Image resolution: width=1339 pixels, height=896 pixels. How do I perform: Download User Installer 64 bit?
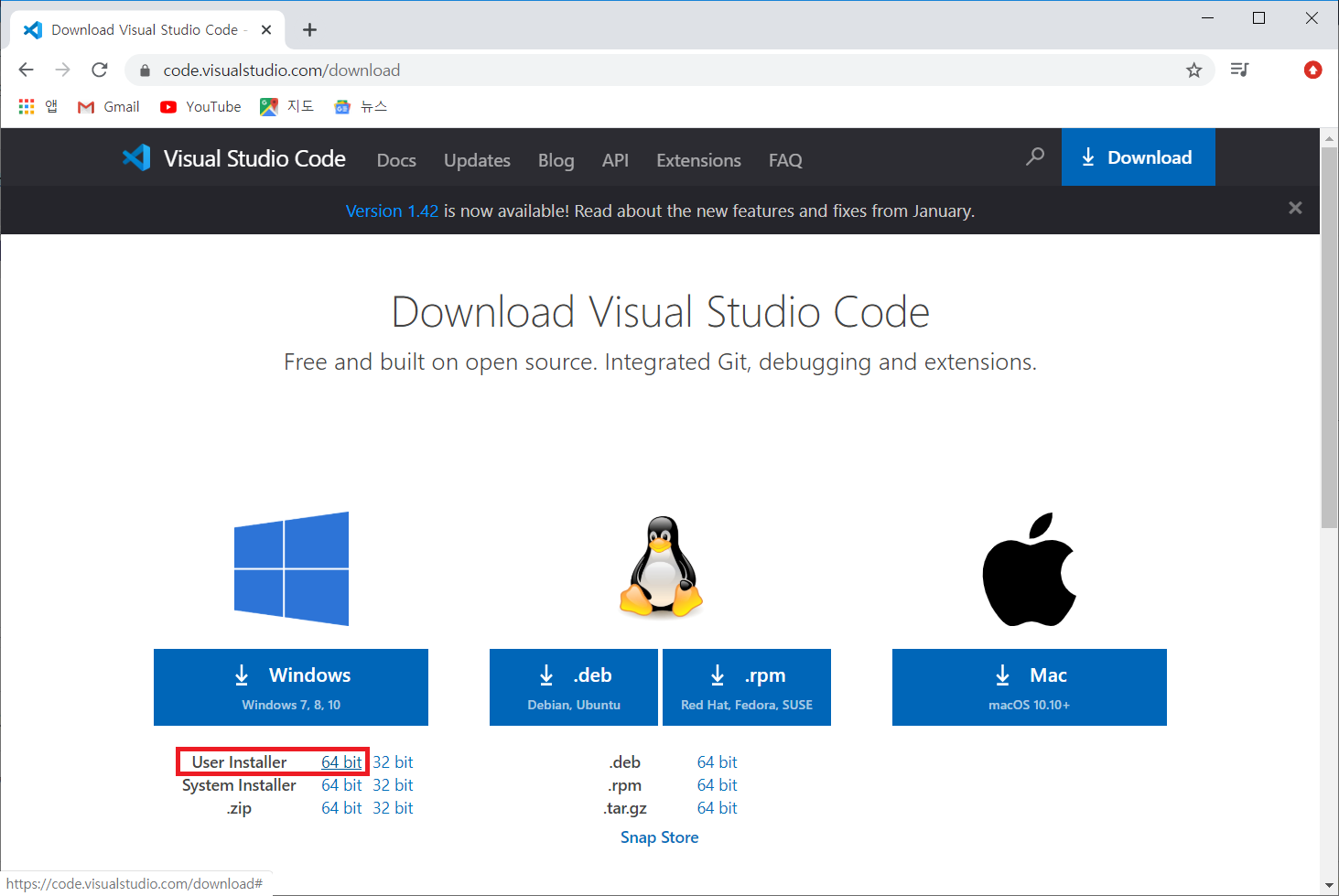[341, 761]
